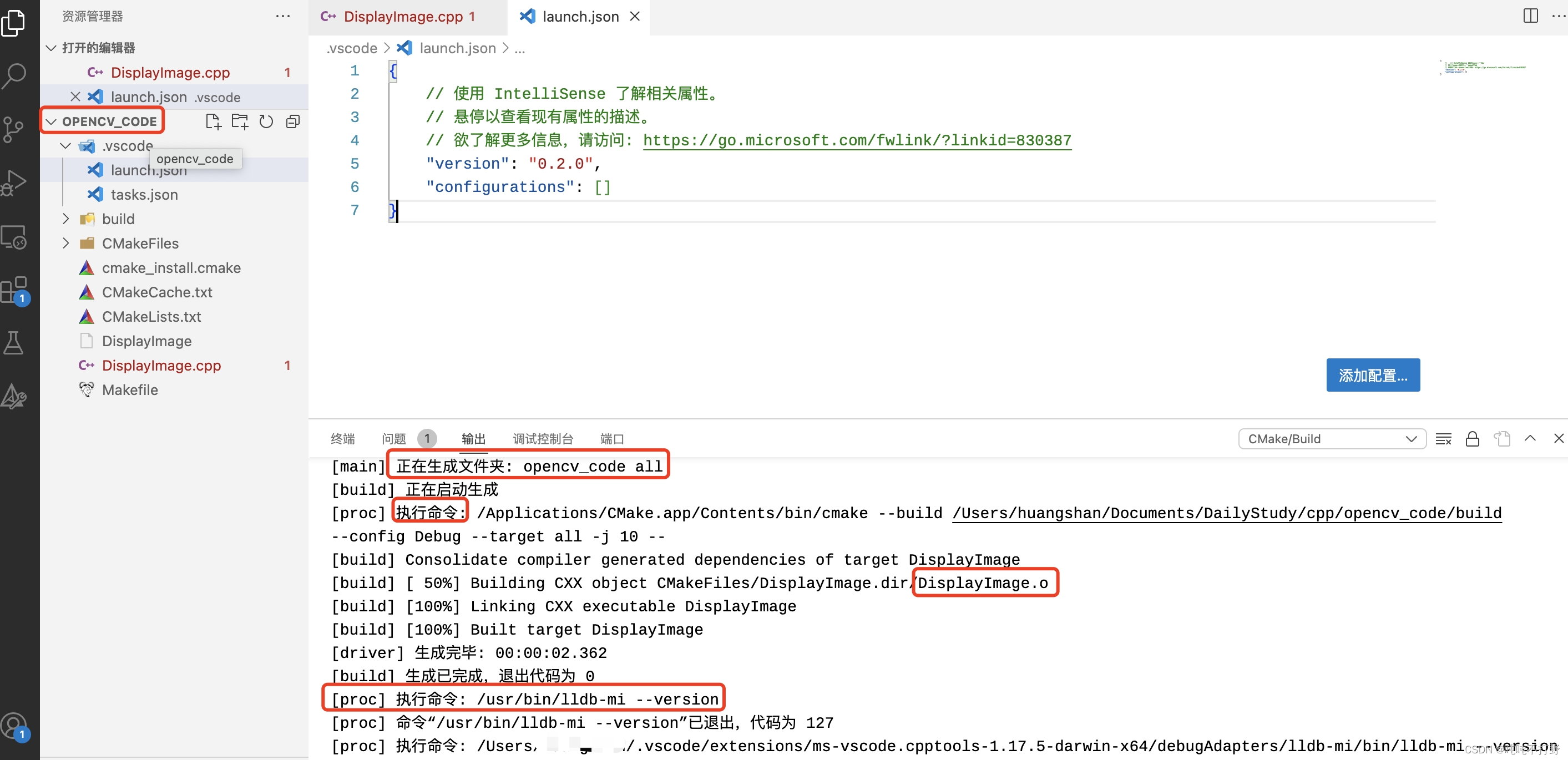1568x760 pixels.
Task: Select the Output panel tab
Action: click(x=474, y=439)
